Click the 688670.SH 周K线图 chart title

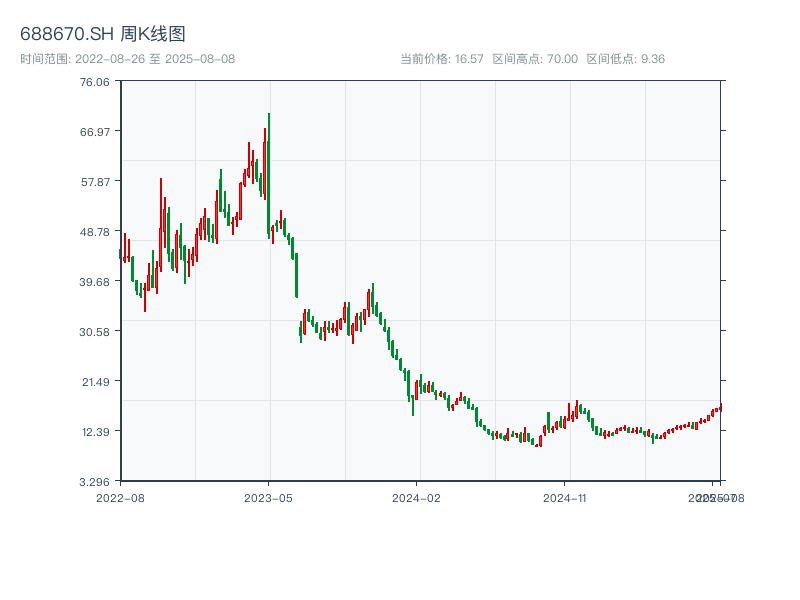click(x=103, y=34)
